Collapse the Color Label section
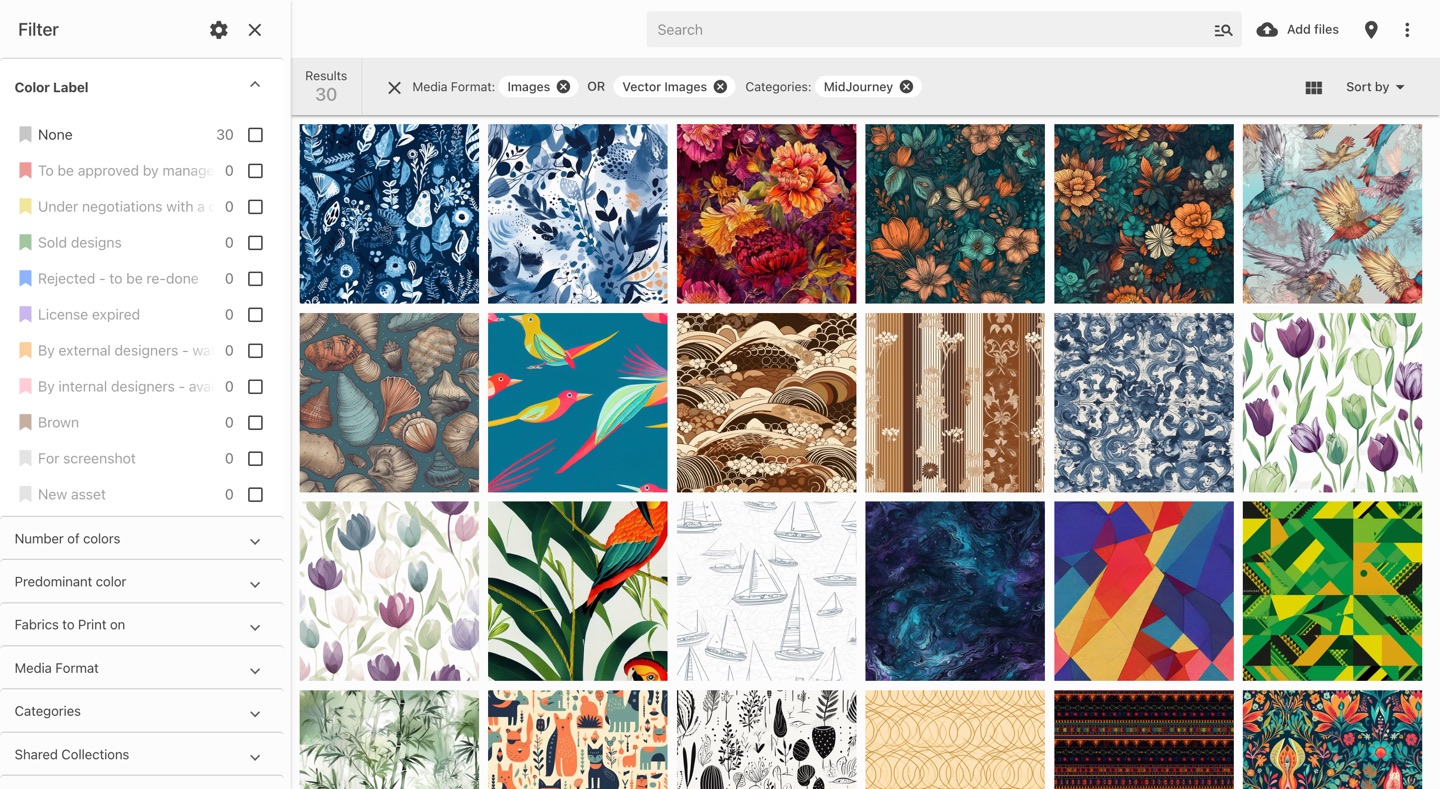1440x789 pixels. (255, 86)
